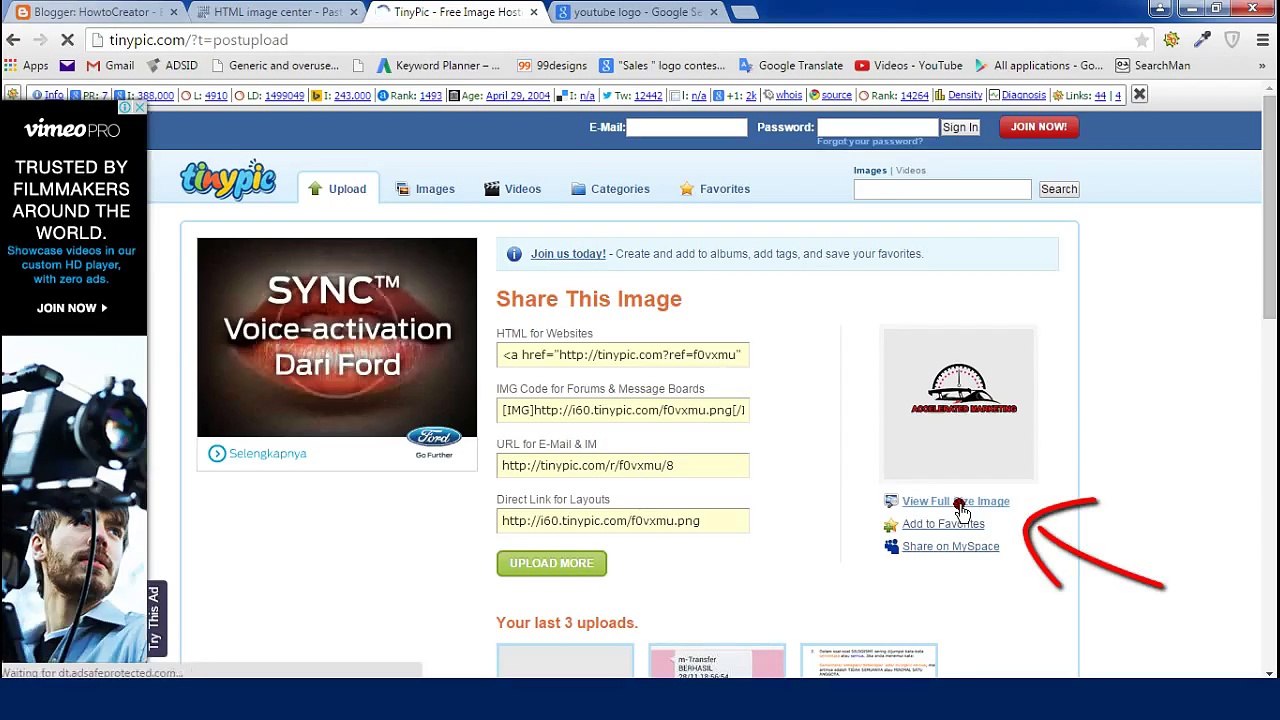Open the Keyword Planner bookmark

438,66
